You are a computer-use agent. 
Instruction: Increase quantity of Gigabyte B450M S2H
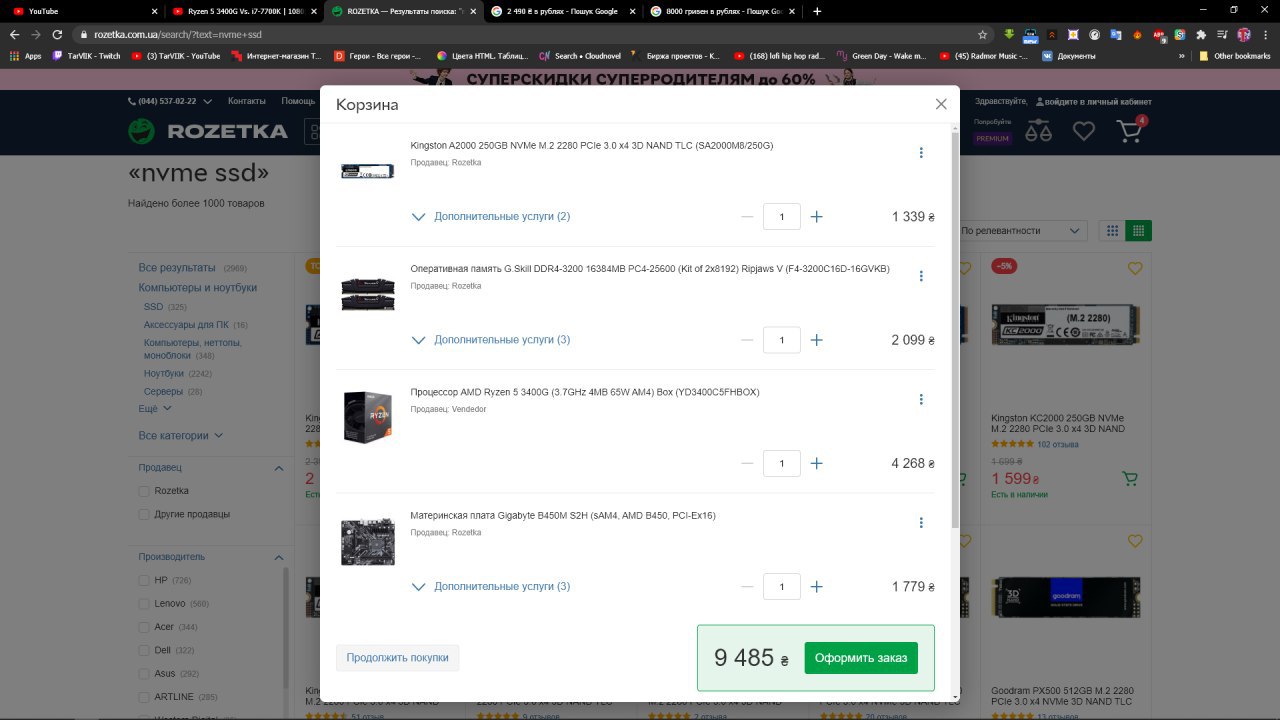817,587
